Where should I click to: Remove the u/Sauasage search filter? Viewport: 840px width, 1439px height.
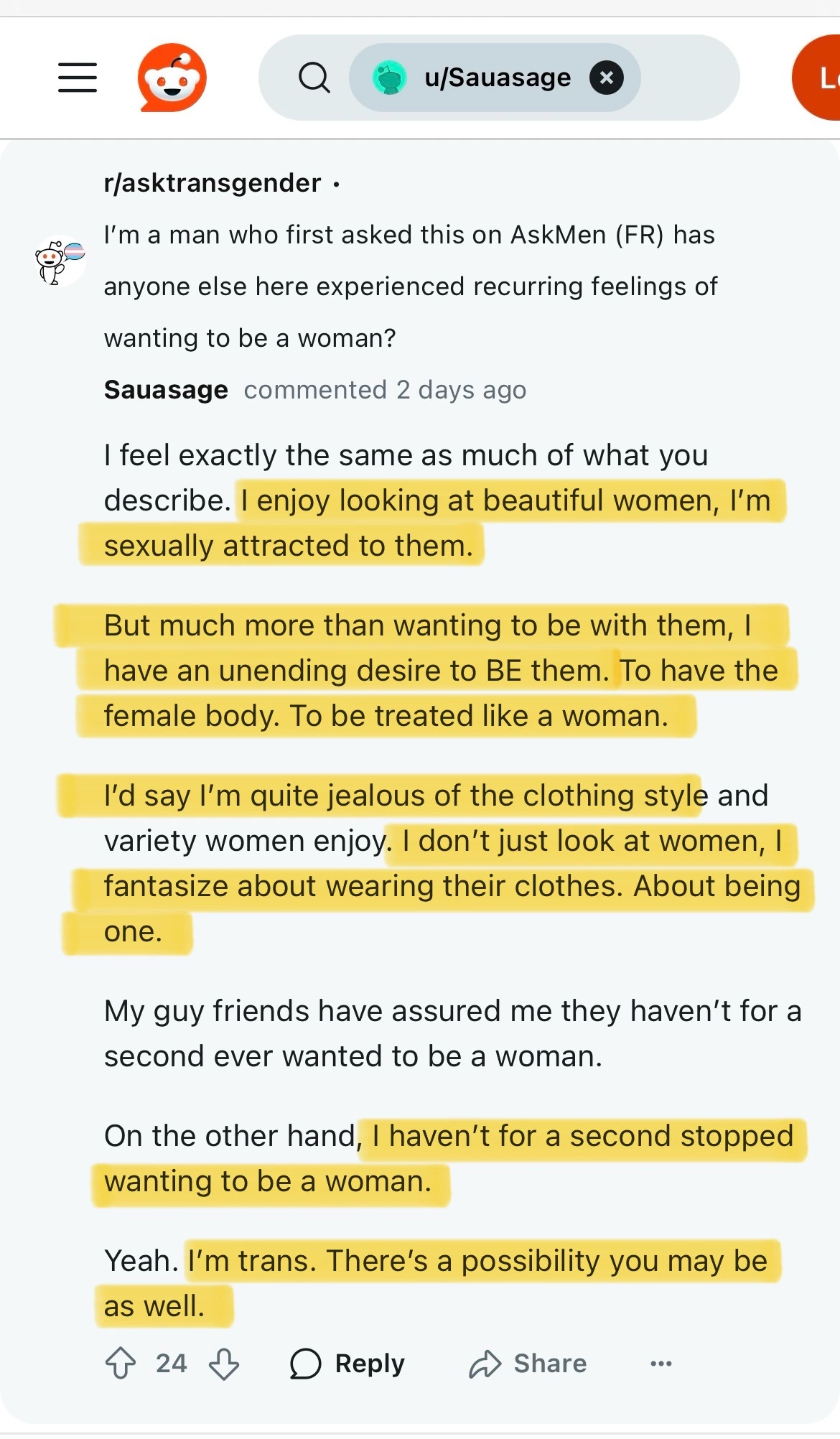coord(606,78)
